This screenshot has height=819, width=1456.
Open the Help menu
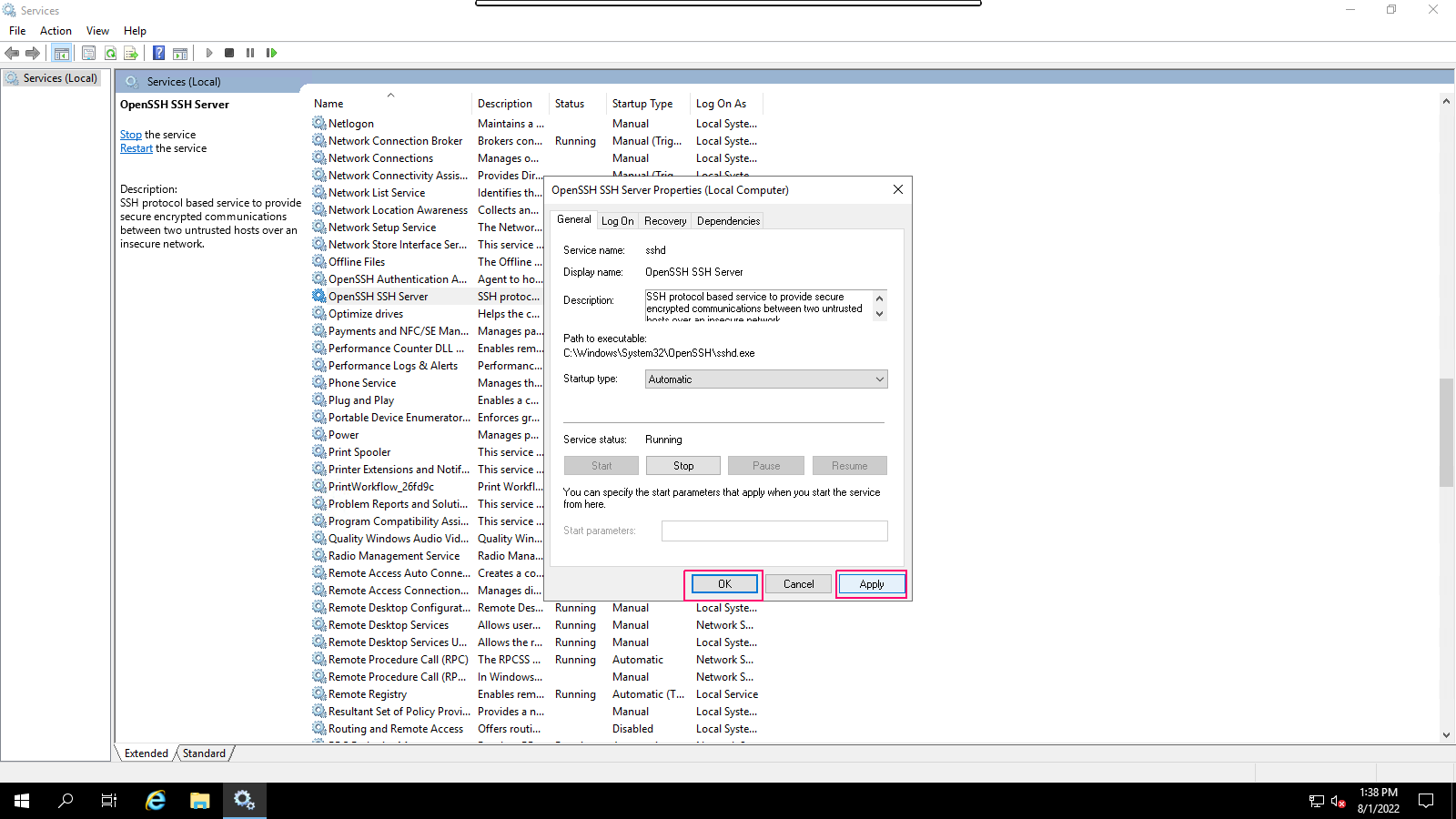tap(135, 31)
